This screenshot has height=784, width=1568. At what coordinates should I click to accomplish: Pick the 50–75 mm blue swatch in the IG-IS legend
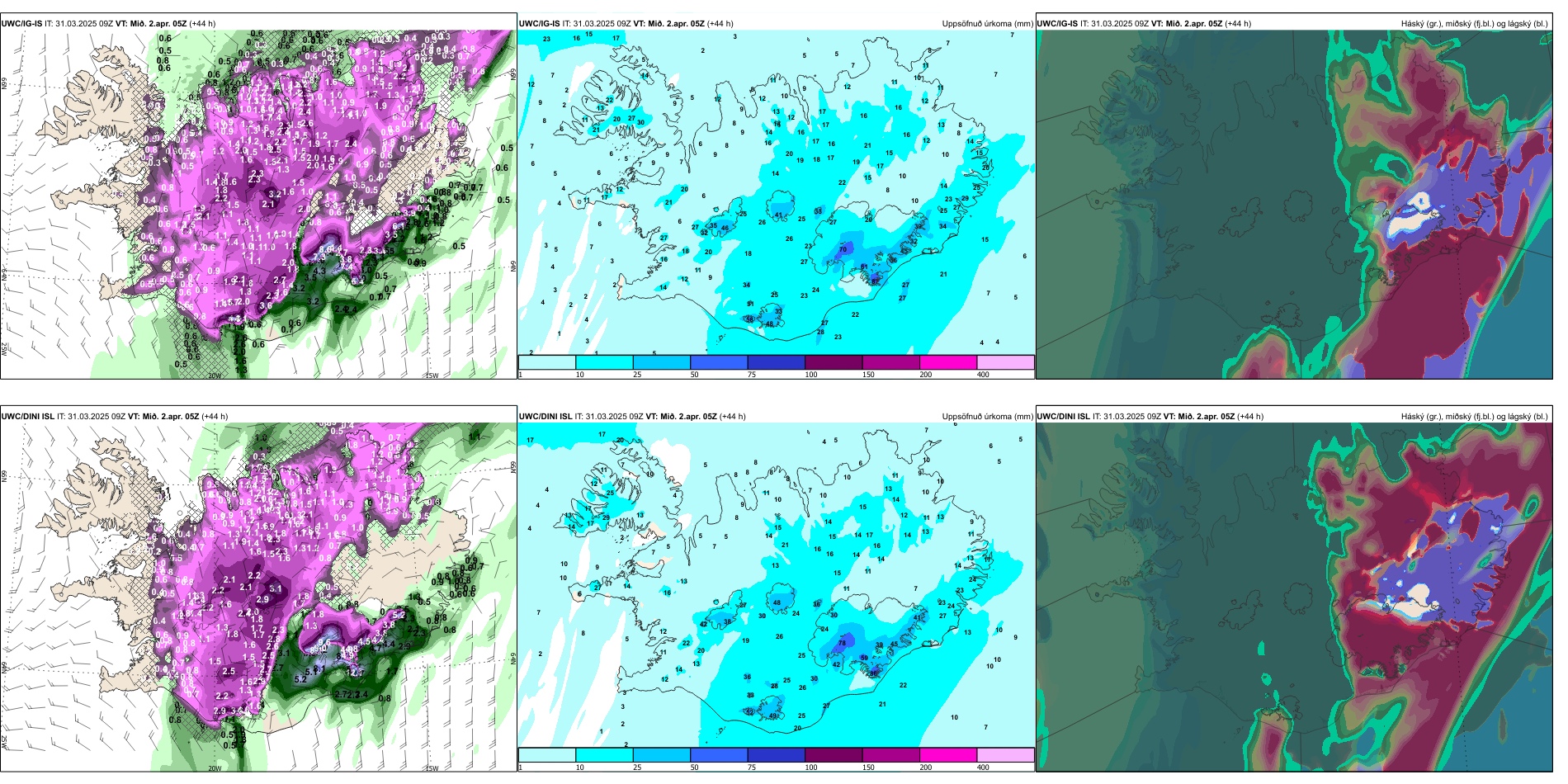click(x=719, y=362)
